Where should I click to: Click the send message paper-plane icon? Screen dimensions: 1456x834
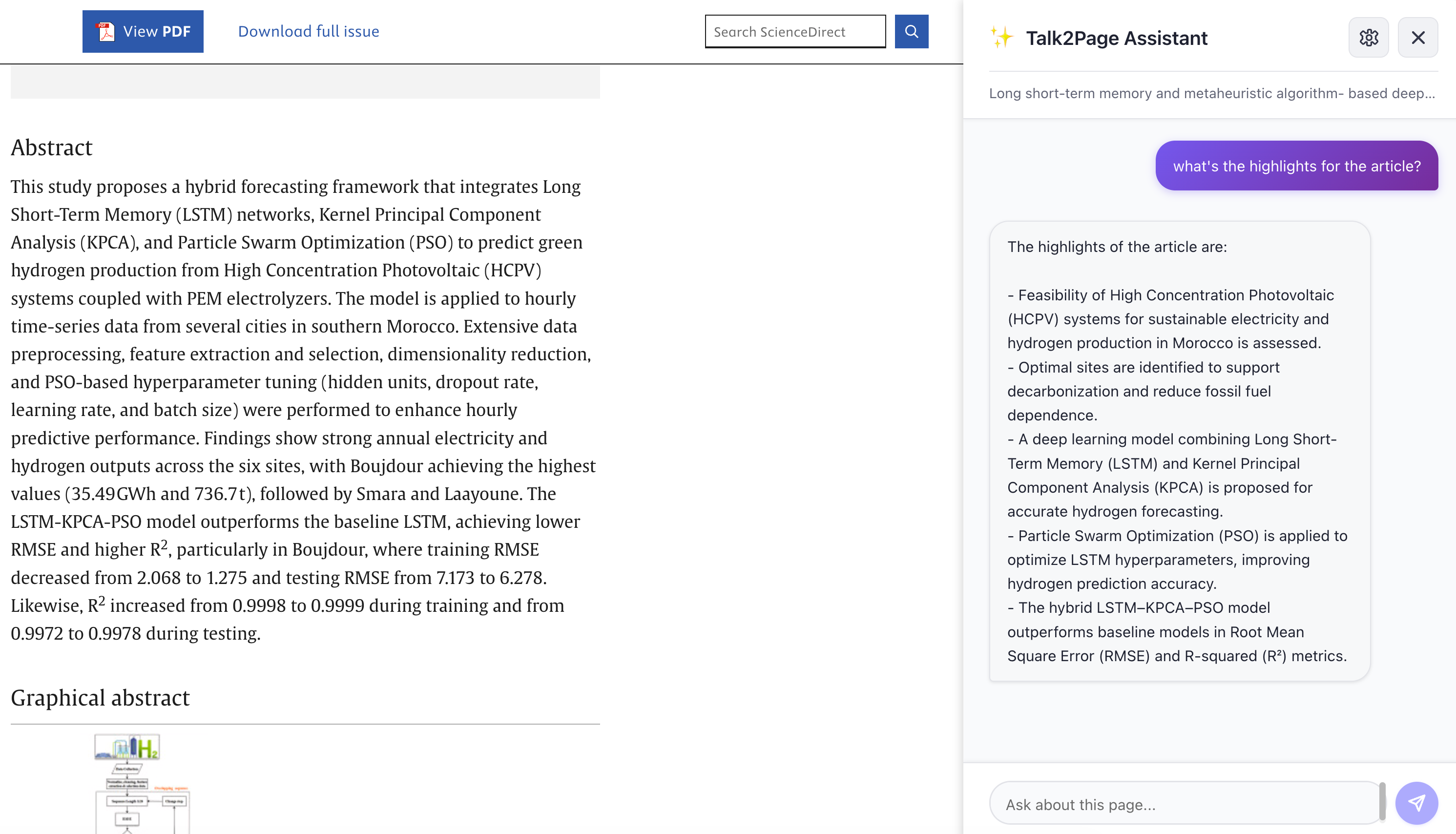(x=1416, y=803)
